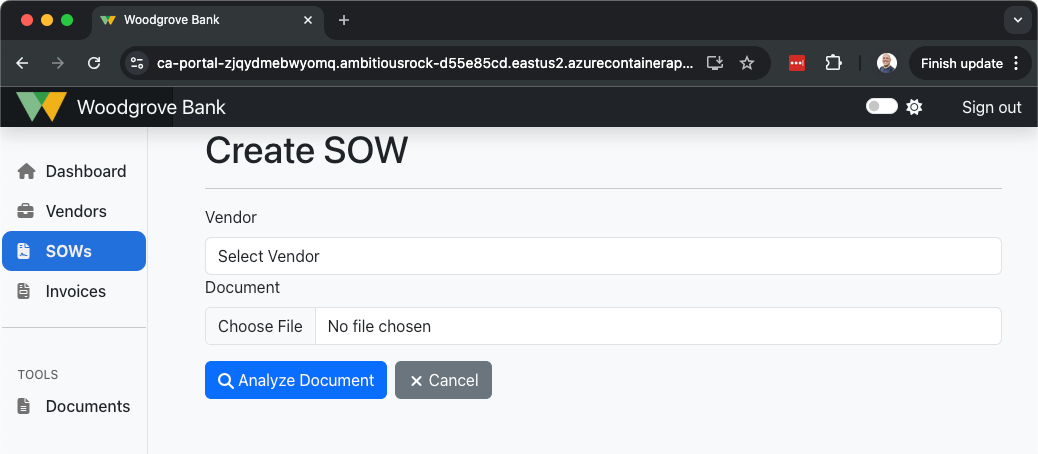
Task: Select the SOWs sidebar item
Action: coord(74,251)
